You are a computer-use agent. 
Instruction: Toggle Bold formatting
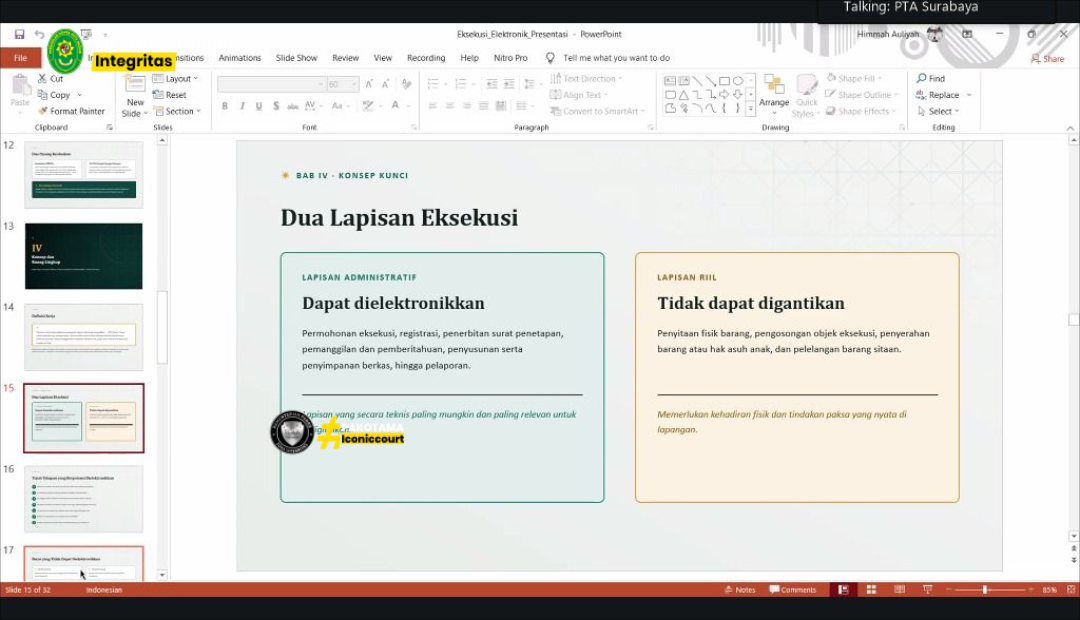click(225, 106)
